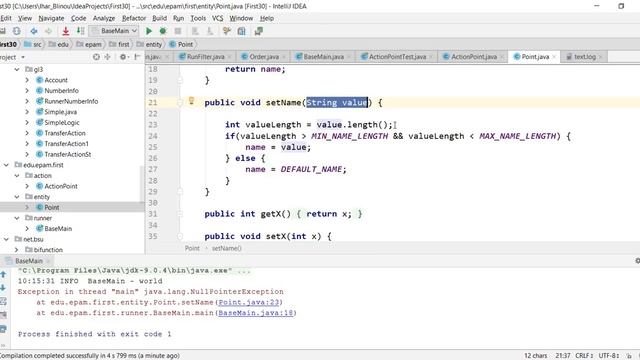Click MAX_NAME_LENGTH constant on line 24
Image resolution: width=640 pixels, height=360 pixels.
point(518,136)
